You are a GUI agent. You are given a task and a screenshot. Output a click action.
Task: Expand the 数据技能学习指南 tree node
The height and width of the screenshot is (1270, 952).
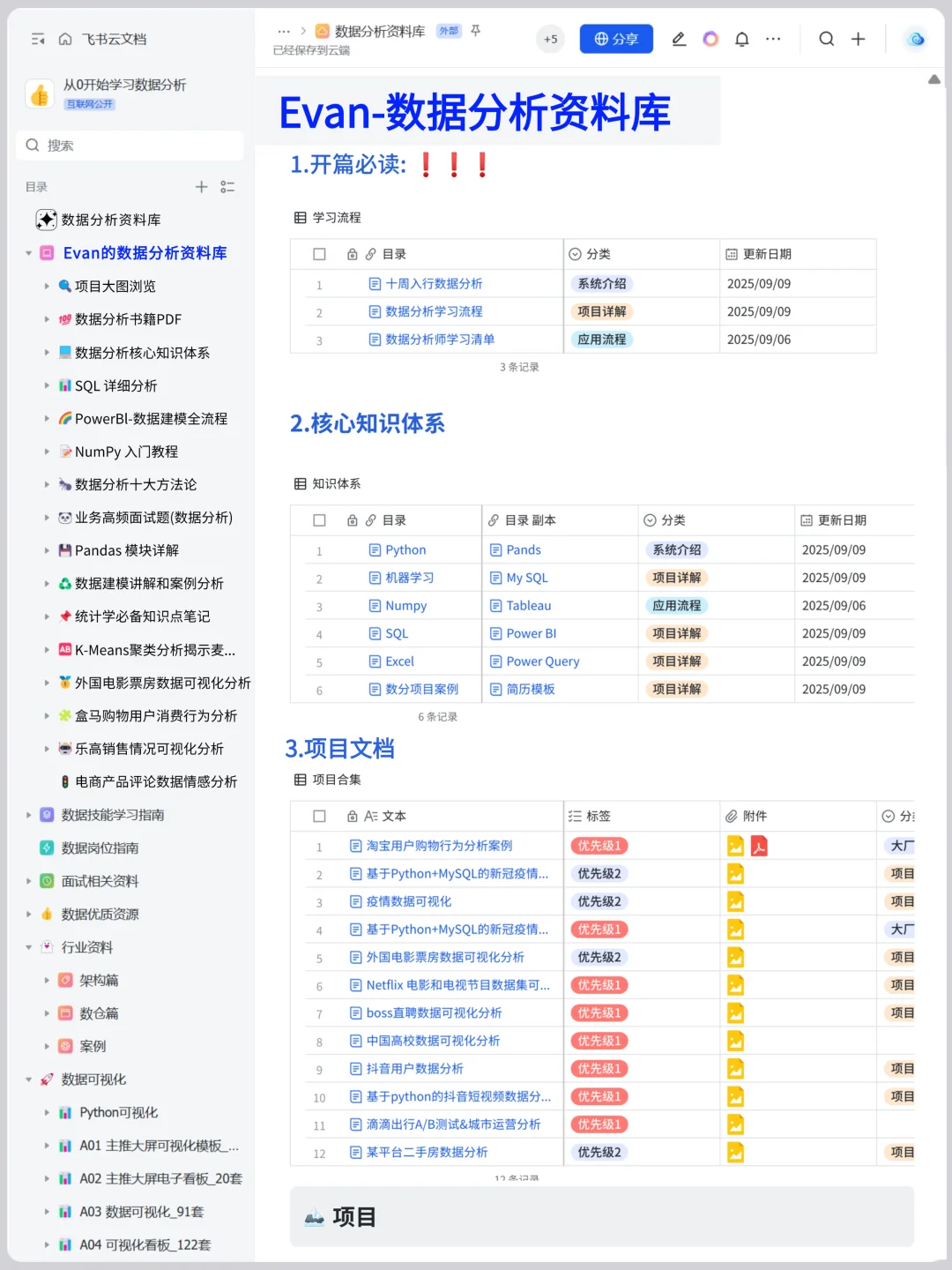28,815
